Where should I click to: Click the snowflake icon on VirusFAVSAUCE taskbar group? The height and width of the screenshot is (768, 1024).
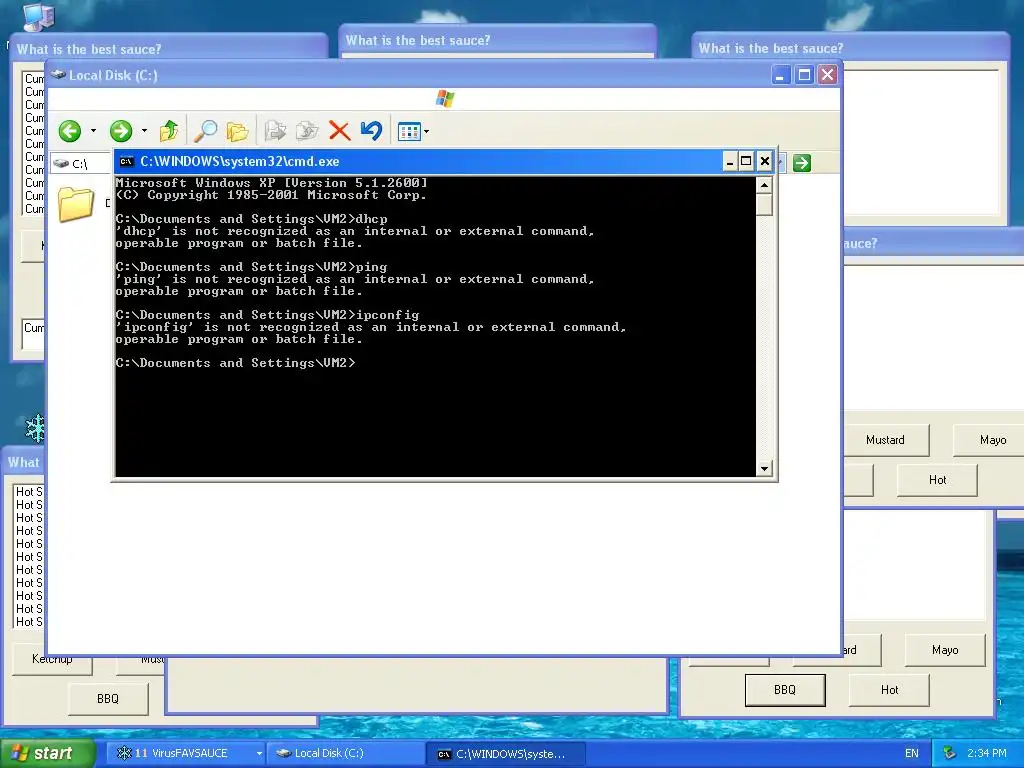tap(123, 753)
